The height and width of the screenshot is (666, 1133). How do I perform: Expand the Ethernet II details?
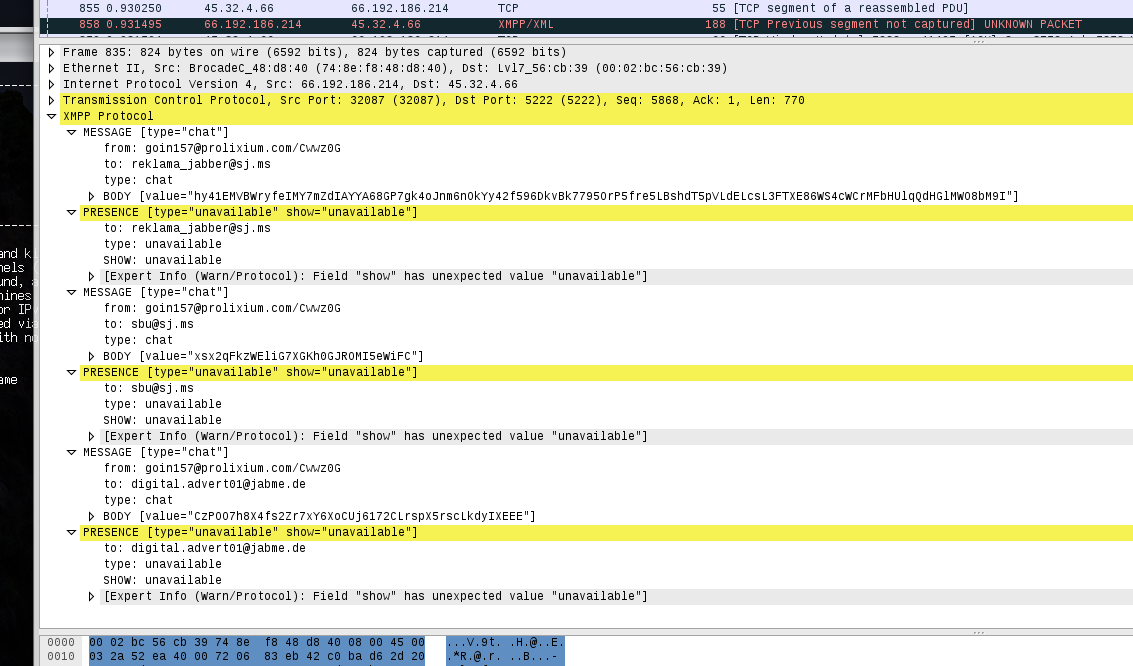click(52, 68)
